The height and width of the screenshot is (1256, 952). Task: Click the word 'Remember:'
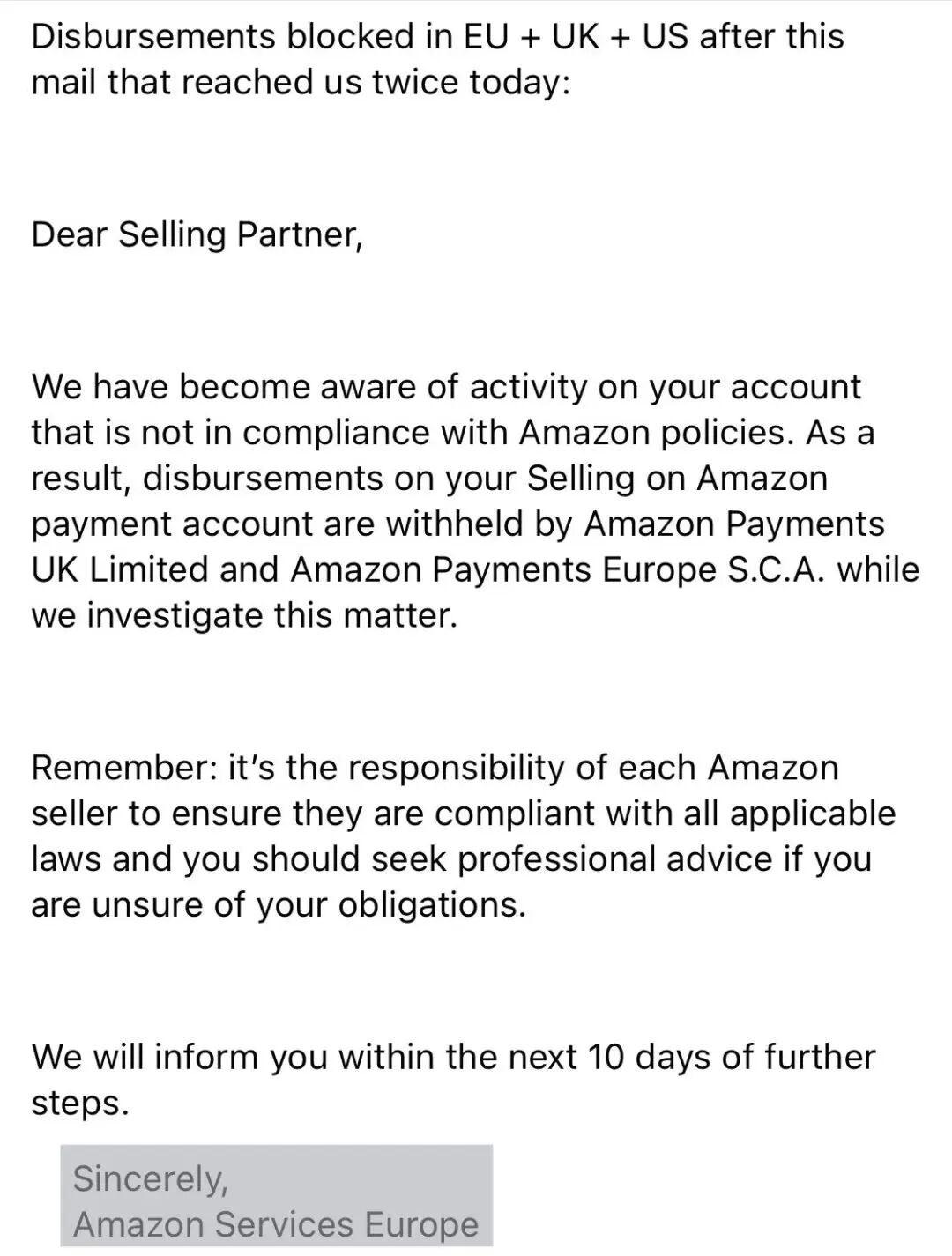click(125, 769)
